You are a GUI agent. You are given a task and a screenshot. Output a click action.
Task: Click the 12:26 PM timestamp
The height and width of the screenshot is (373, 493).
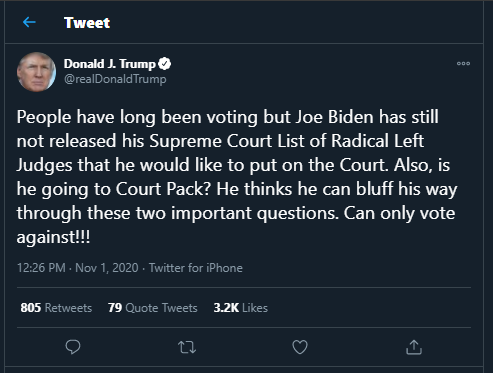(41, 268)
